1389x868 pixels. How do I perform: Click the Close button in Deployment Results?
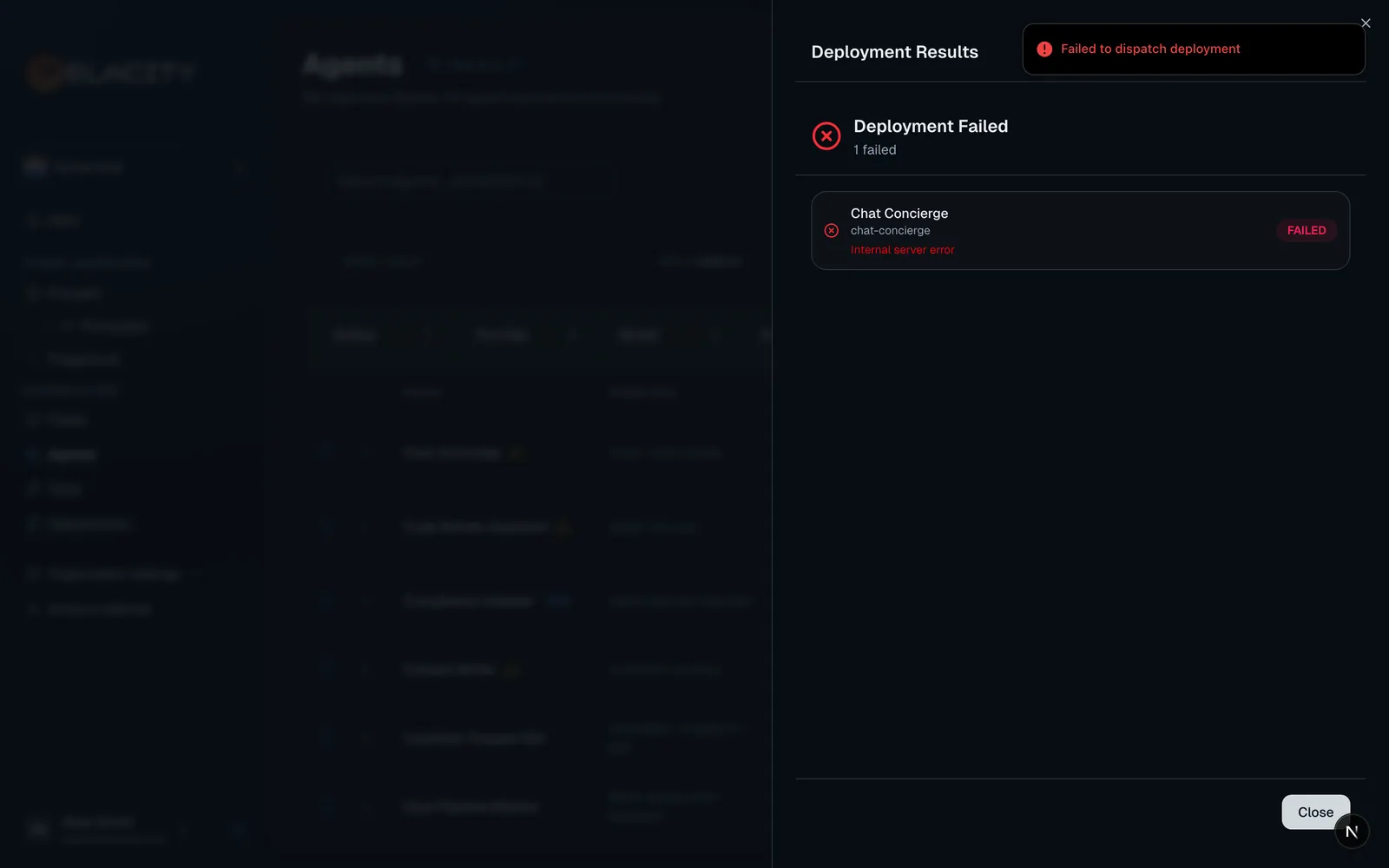(x=1315, y=812)
